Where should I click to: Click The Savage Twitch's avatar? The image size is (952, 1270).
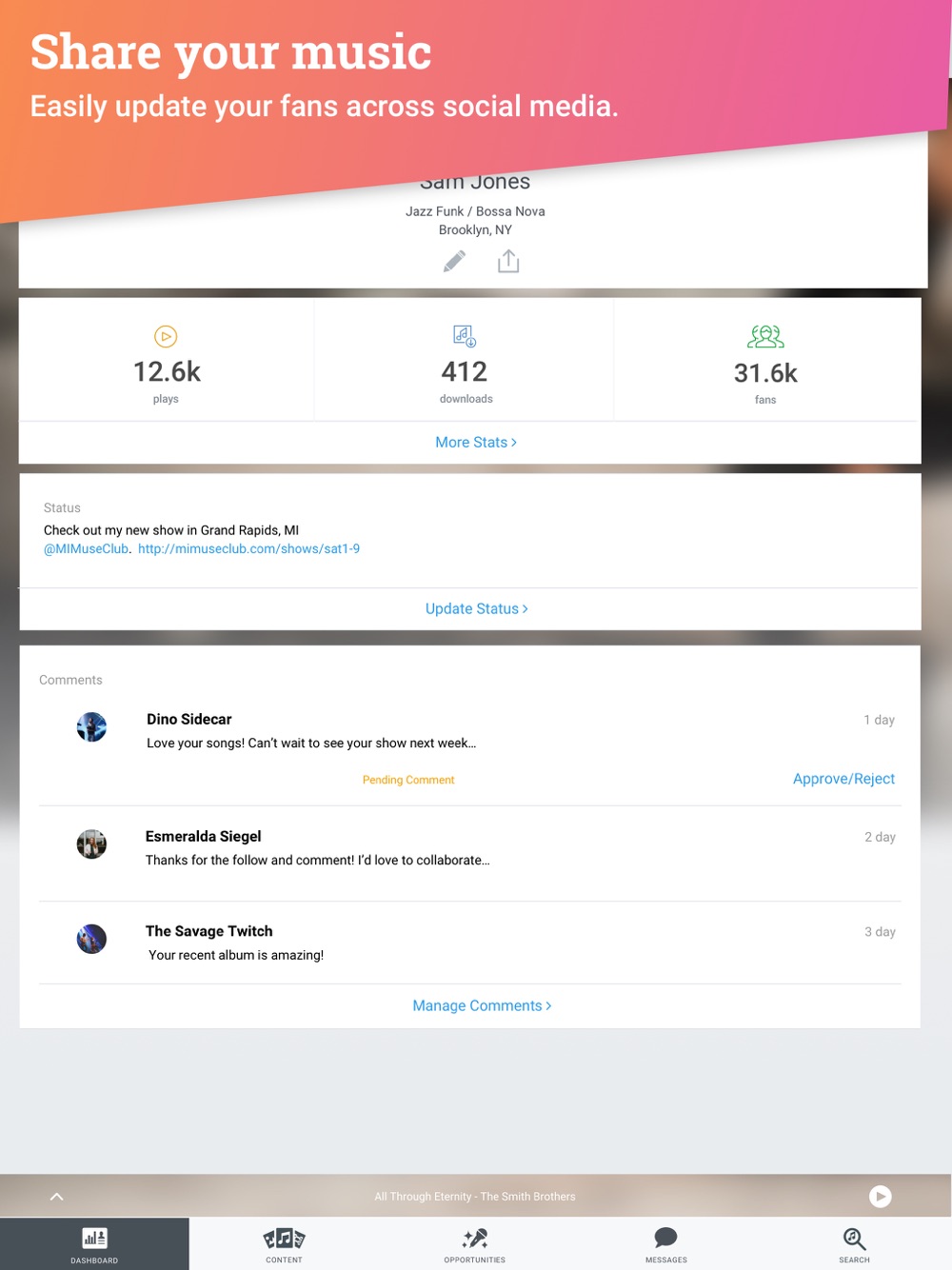pos(91,939)
